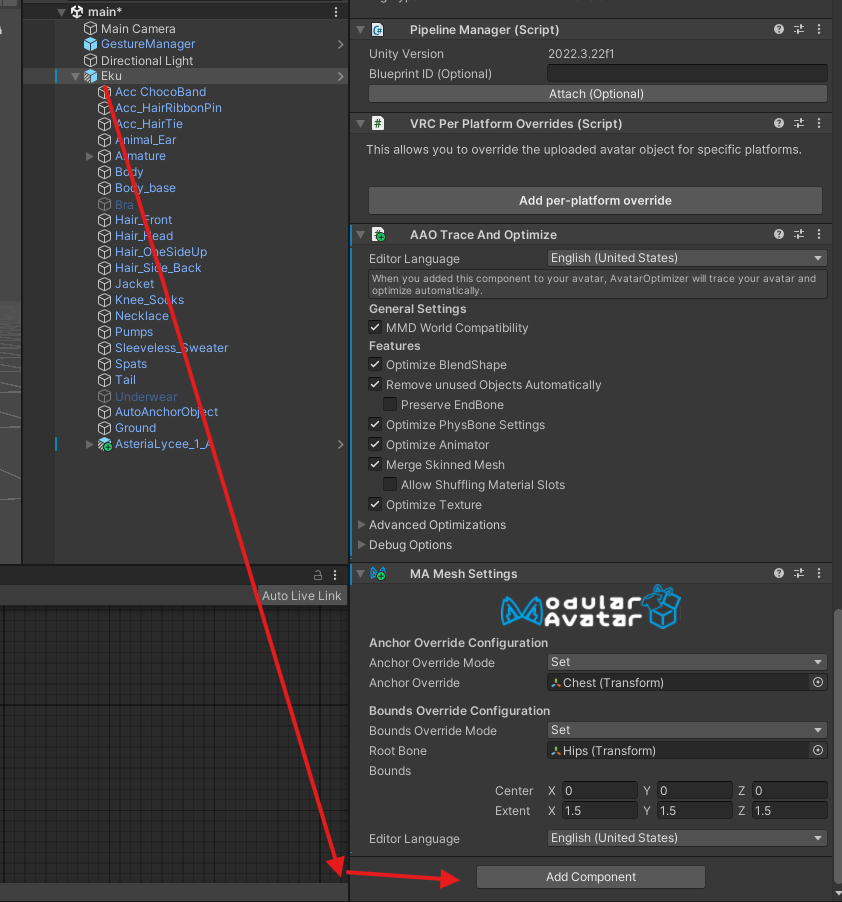Open MA Mesh Settings more options menu
The width and height of the screenshot is (842, 902).
819,574
